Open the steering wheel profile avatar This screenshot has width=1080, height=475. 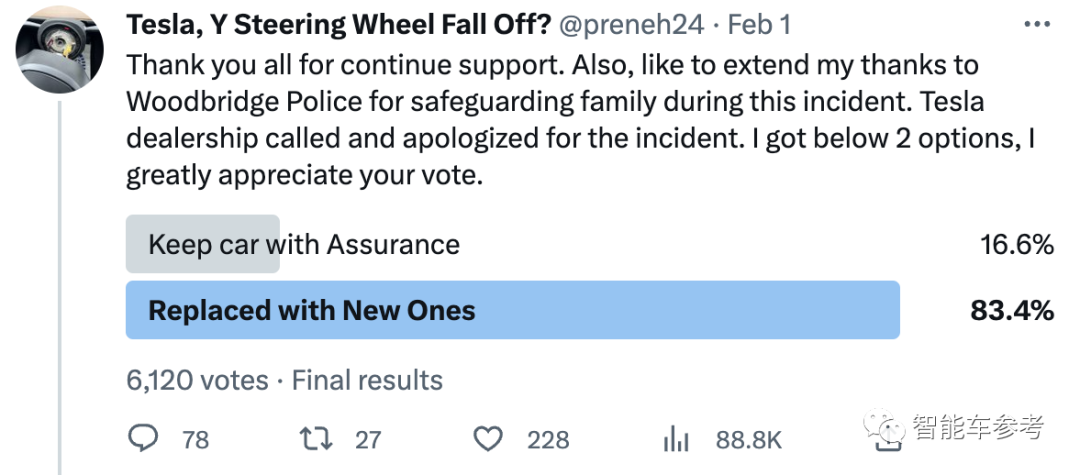click(59, 49)
